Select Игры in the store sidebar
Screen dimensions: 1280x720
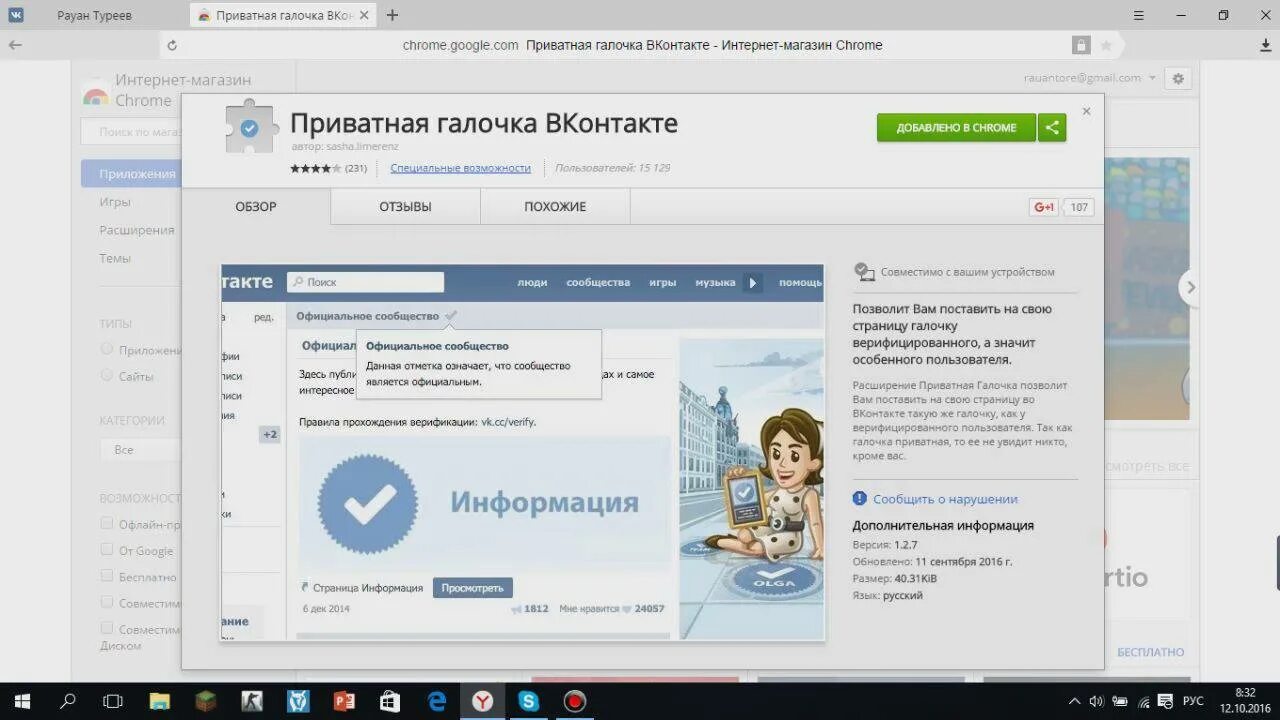pos(115,202)
